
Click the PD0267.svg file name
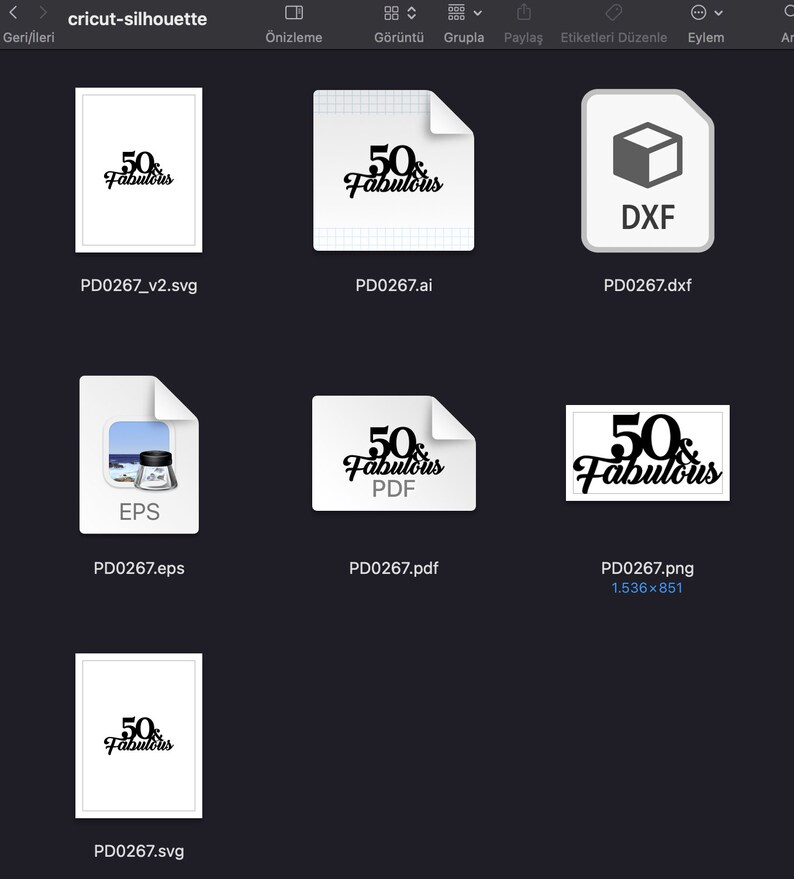(139, 852)
